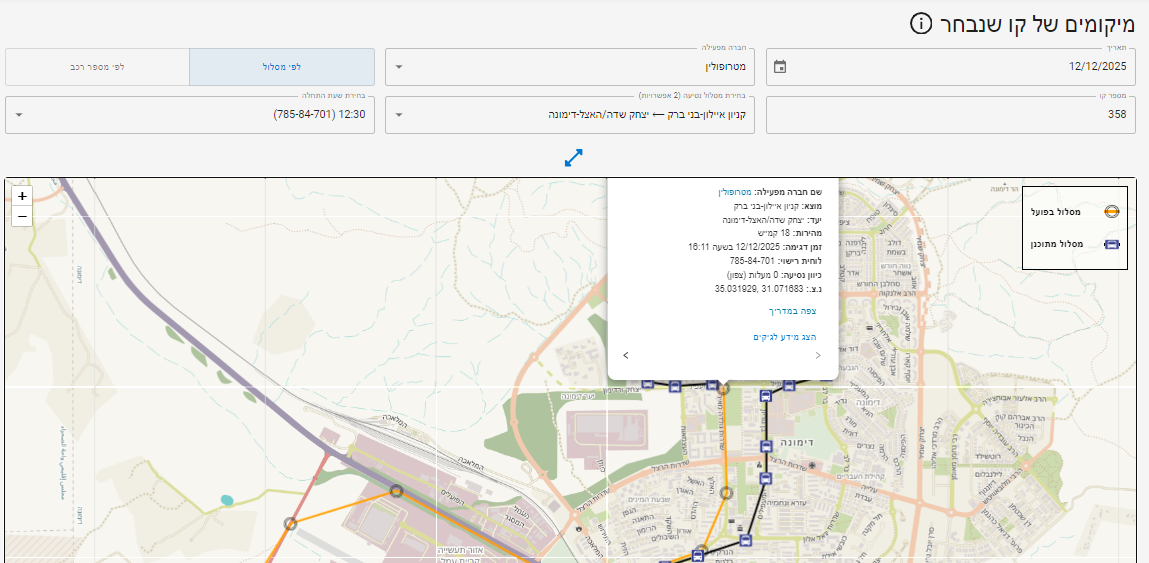Zoom out with the map minus button

pyautogui.click(x=22, y=216)
